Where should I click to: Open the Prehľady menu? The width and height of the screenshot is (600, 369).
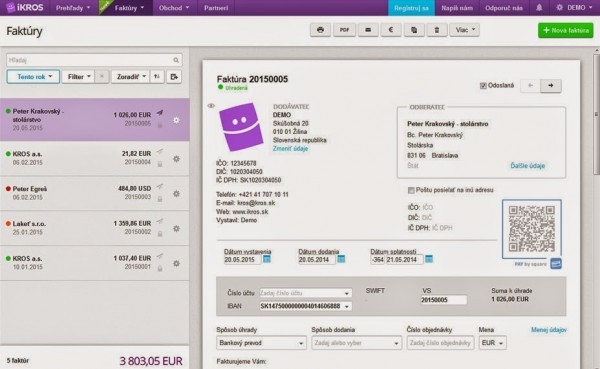73,8
